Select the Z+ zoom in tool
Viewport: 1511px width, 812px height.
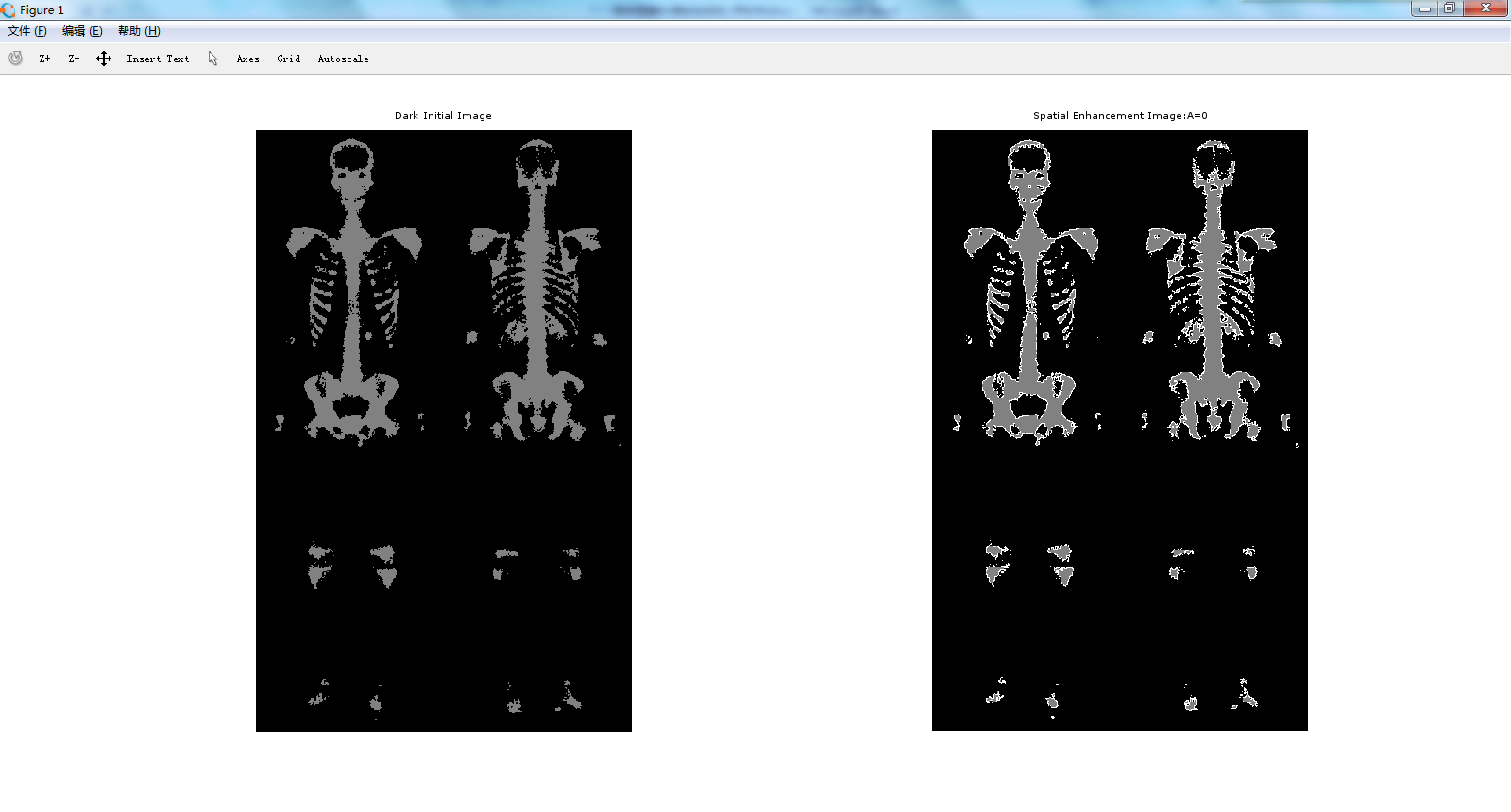[44, 59]
